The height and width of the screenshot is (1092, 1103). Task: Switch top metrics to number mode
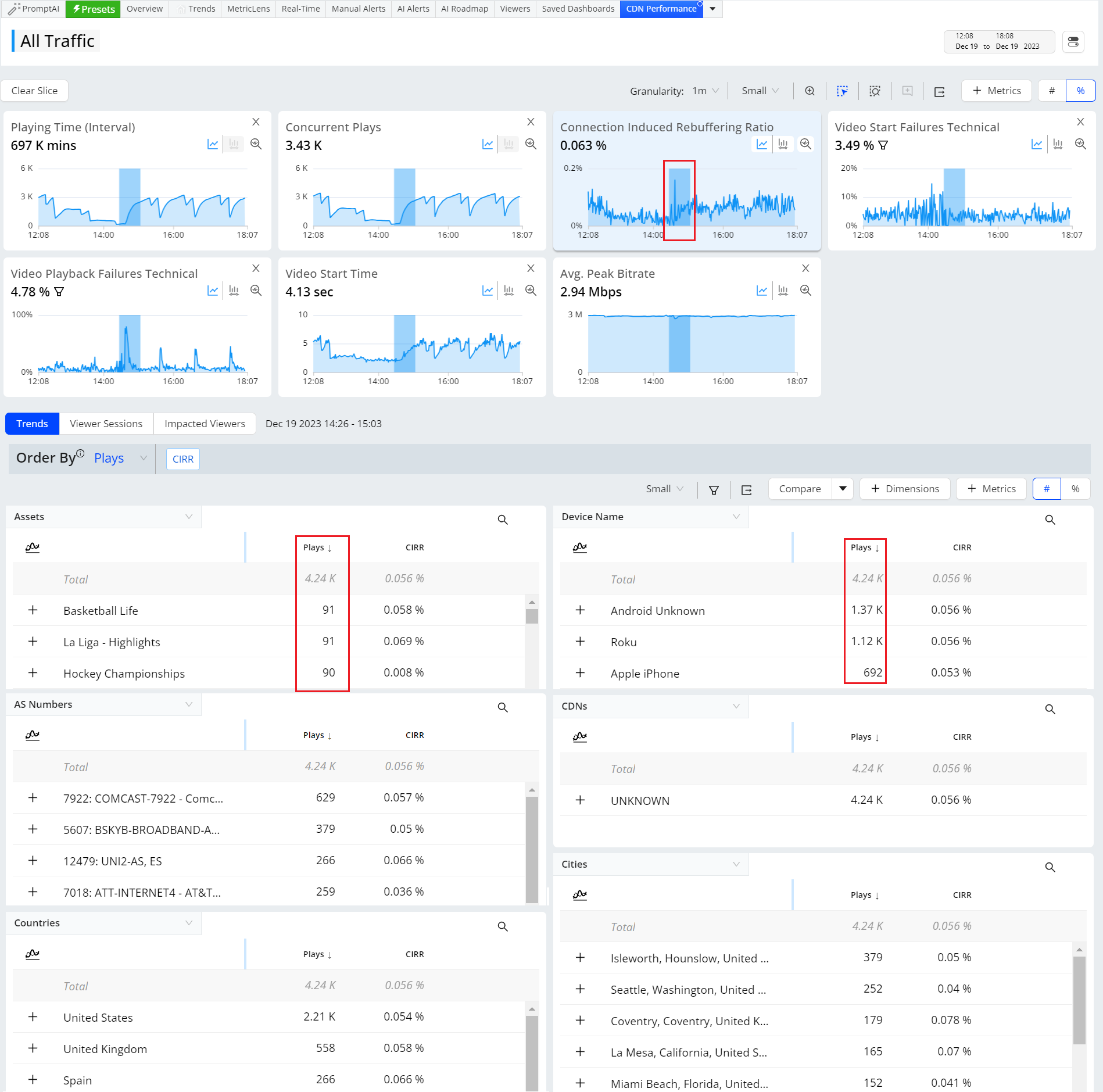click(1052, 91)
